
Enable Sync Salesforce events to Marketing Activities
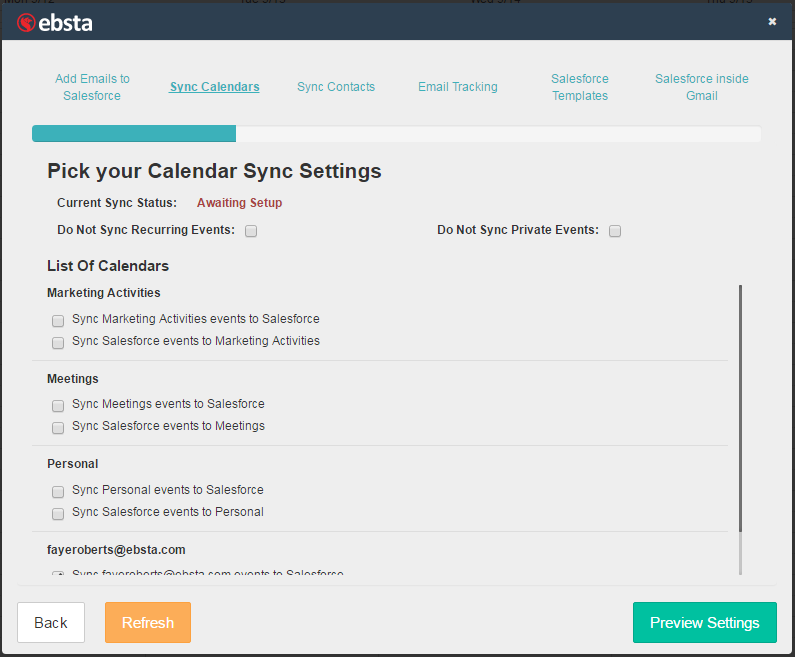pyautogui.click(x=58, y=343)
